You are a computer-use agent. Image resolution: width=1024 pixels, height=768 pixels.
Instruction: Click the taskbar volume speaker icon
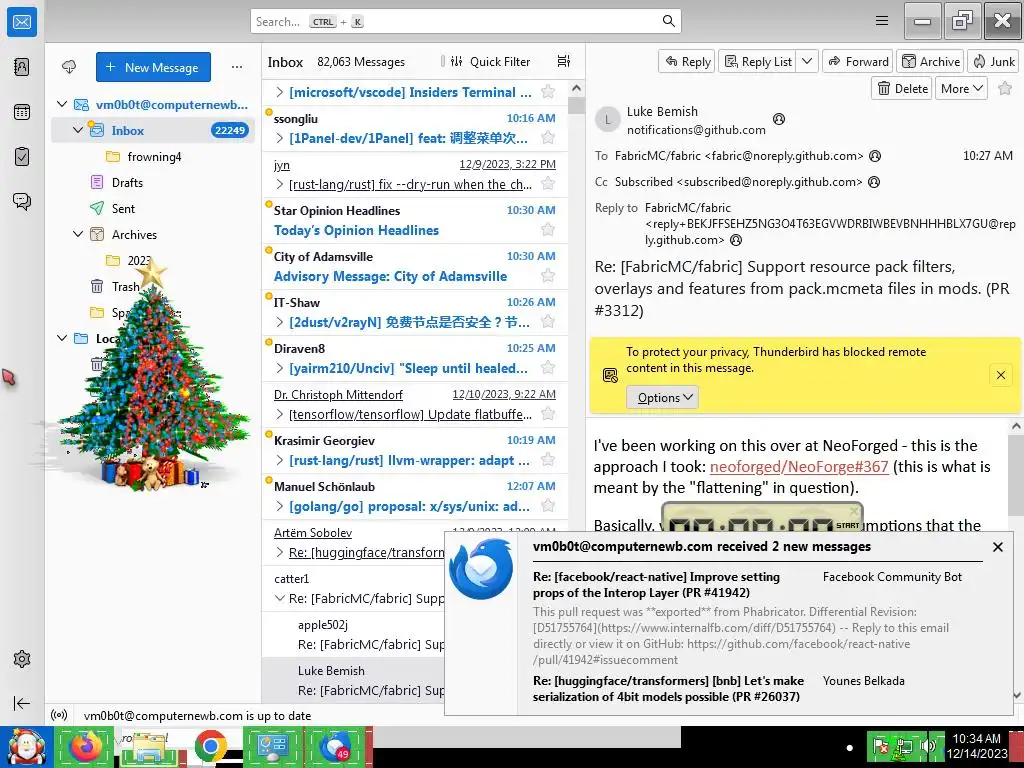coord(928,746)
